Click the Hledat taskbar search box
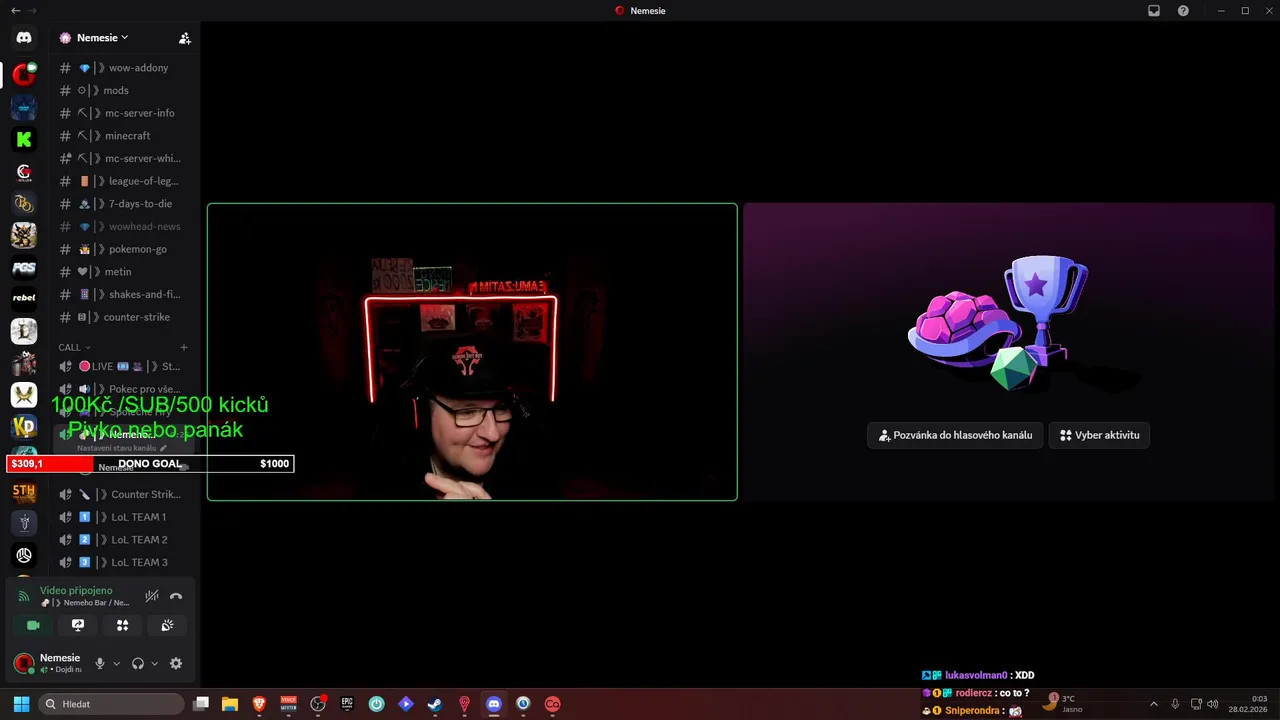 pyautogui.click(x=112, y=704)
